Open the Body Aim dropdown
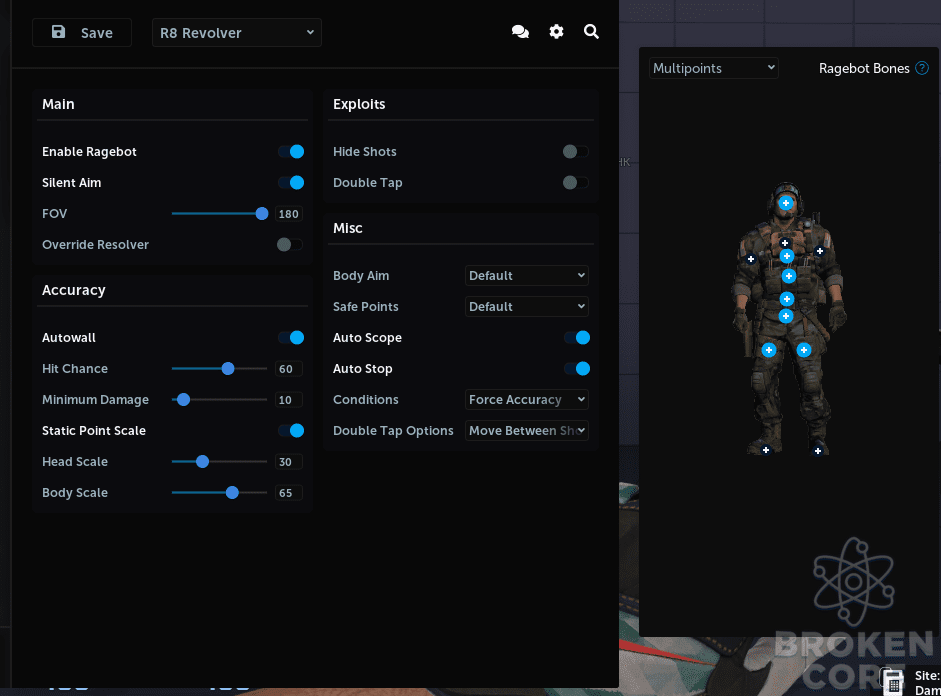This screenshot has width=941, height=696. click(x=527, y=275)
